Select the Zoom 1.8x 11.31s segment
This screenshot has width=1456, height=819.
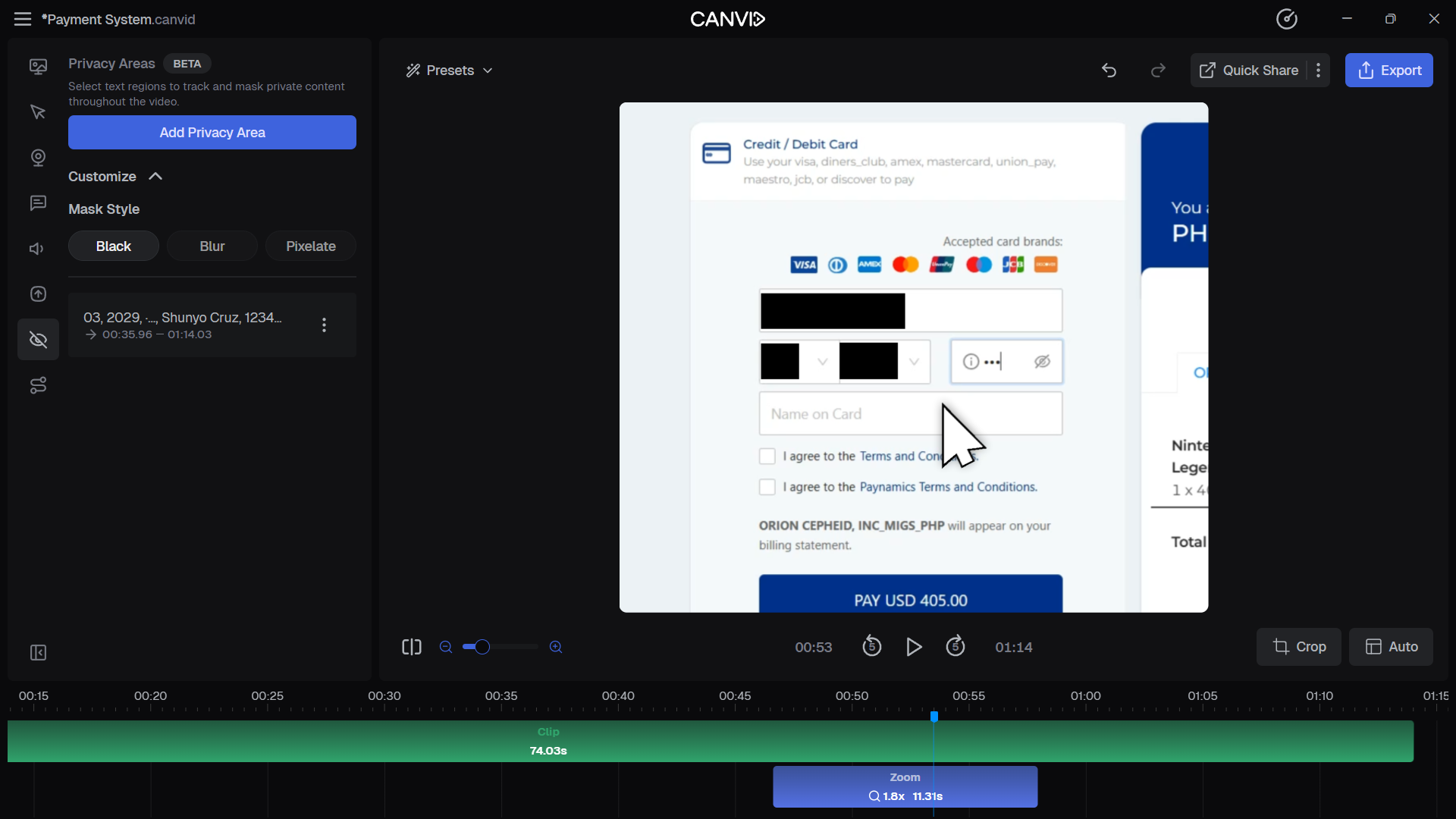point(905,787)
